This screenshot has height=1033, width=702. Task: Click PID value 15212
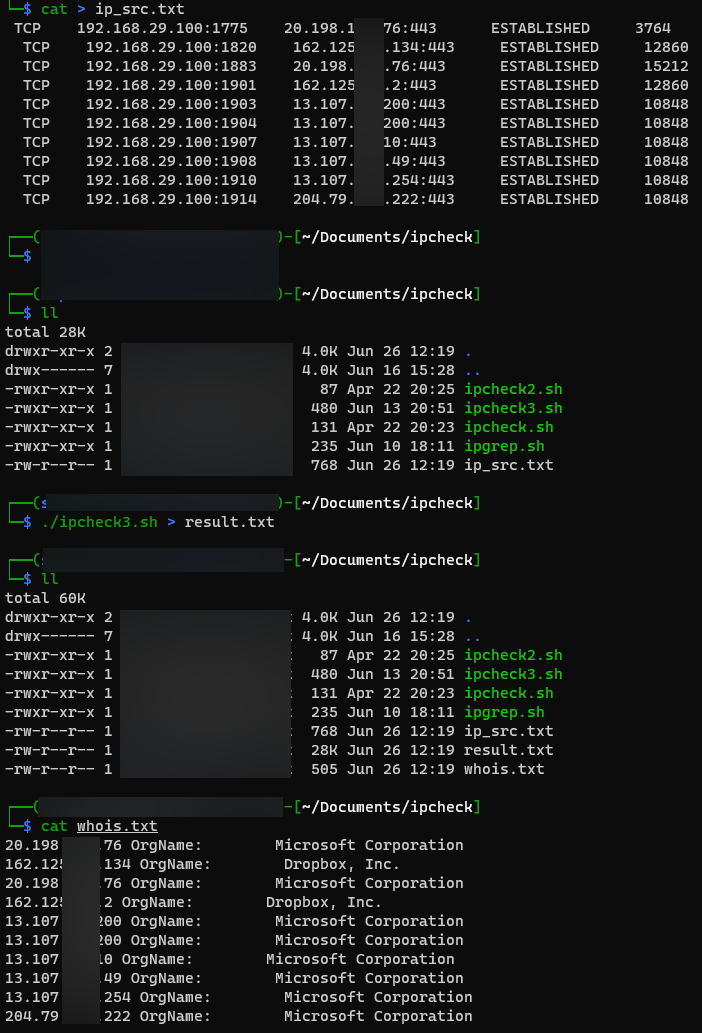coord(666,67)
